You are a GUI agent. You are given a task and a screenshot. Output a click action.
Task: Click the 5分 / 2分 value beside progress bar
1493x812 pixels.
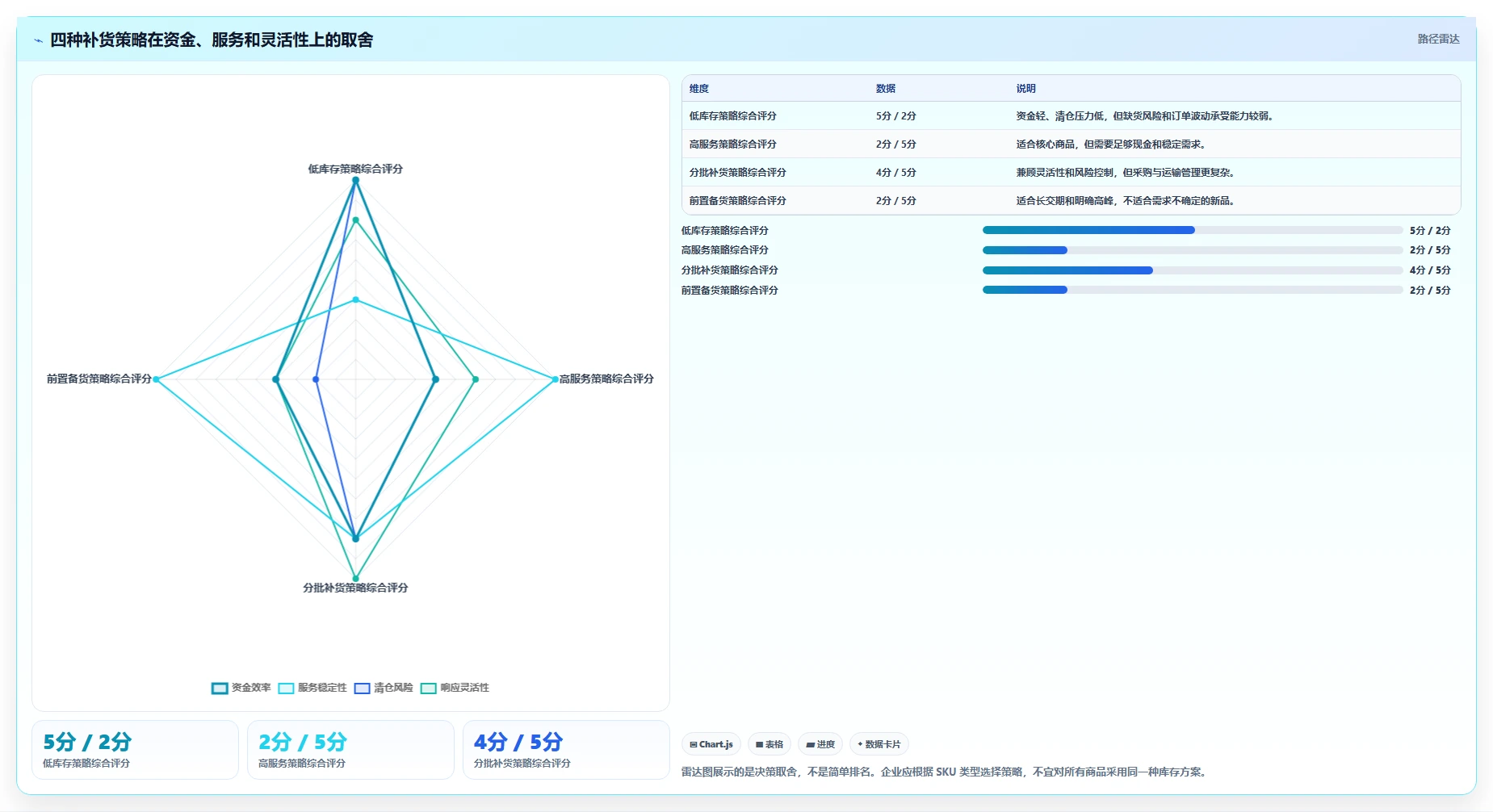[x=1430, y=231]
